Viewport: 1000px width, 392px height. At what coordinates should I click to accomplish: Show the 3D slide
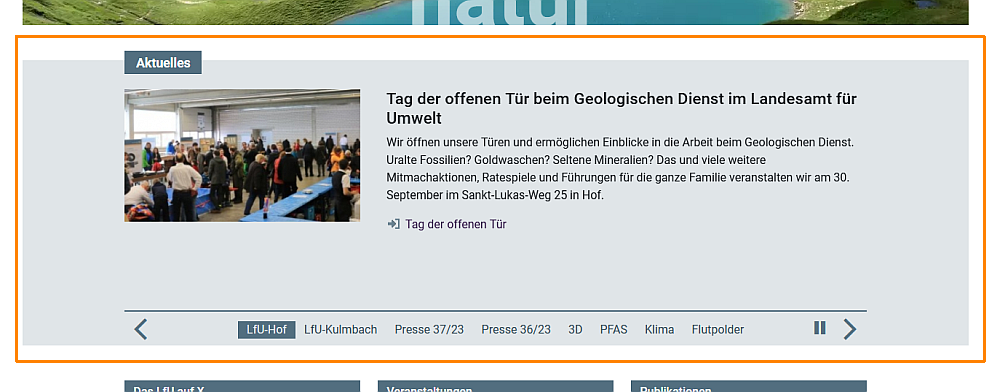pyautogui.click(x=575, y=330)
